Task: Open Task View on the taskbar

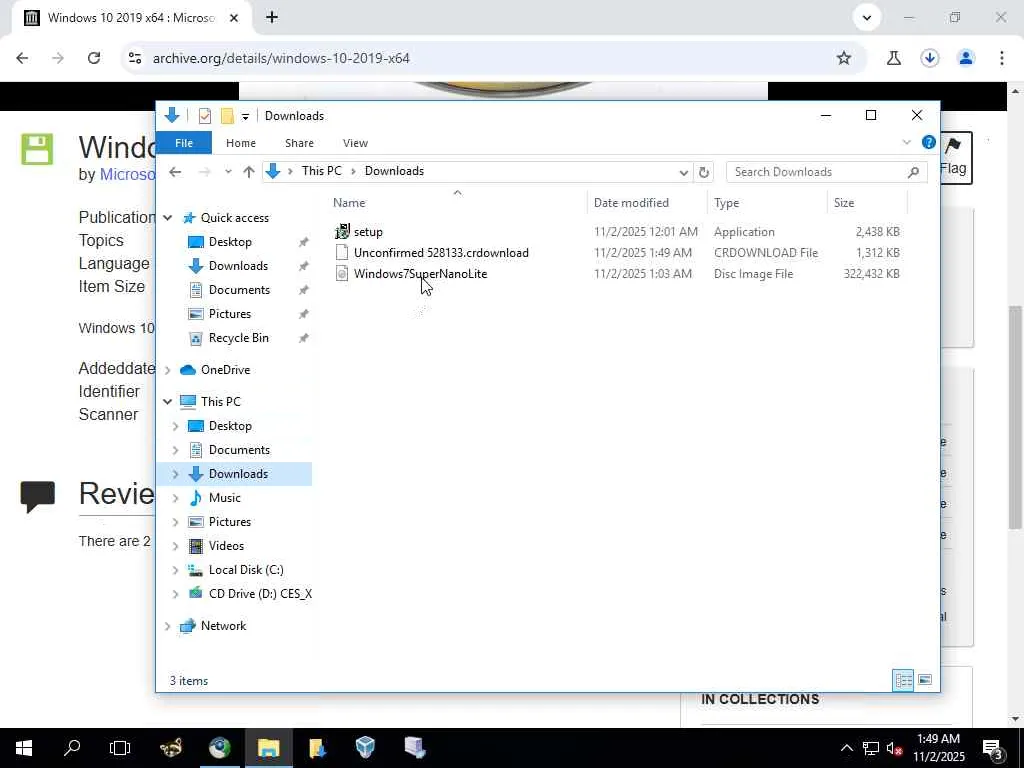Action: coord(120,748)
